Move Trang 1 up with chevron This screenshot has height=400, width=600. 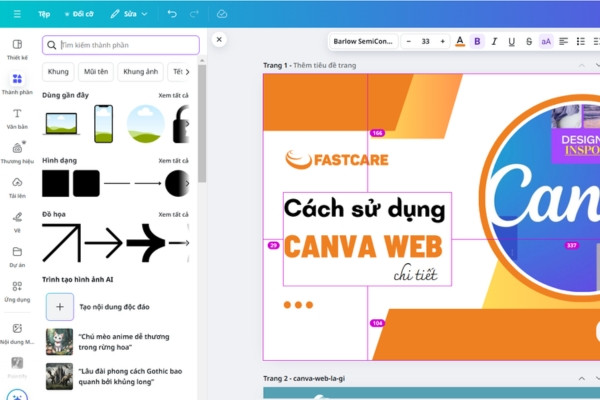click(582, 65)
